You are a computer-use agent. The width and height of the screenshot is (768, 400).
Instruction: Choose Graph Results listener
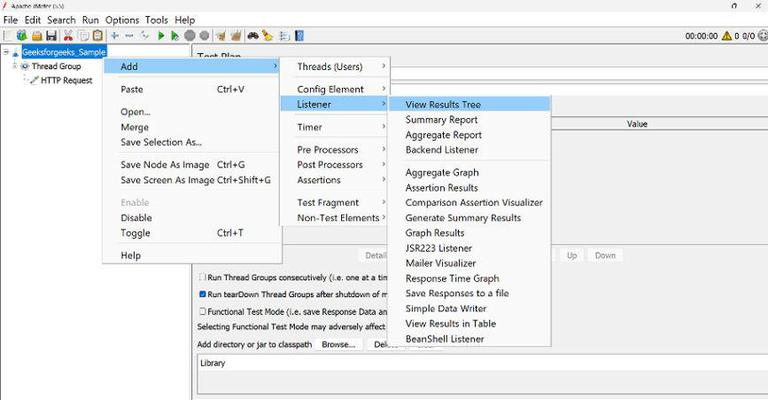click(469, 233)
